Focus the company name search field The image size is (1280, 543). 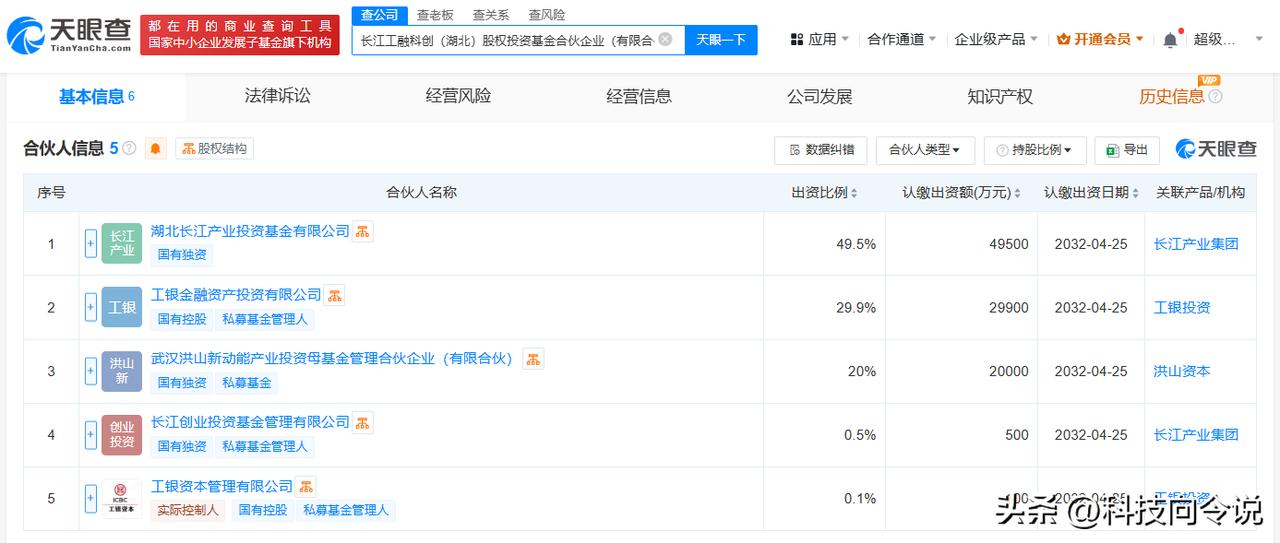point(506,40)
